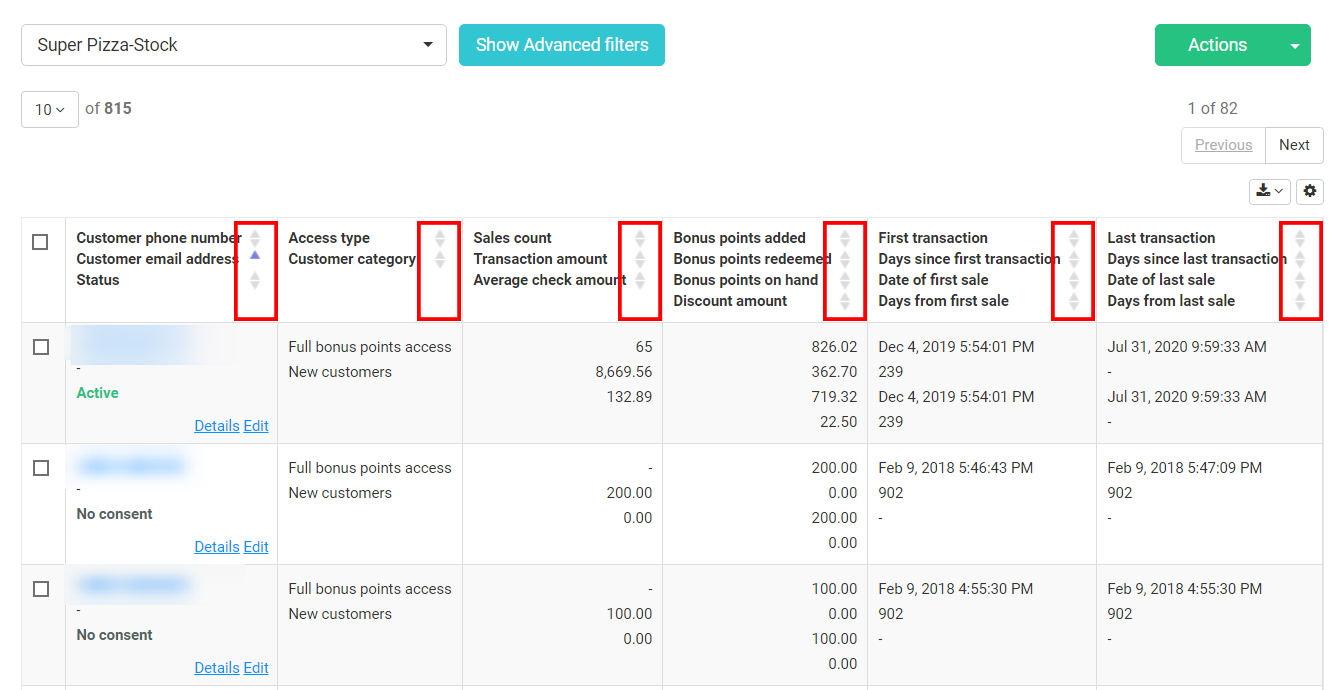This screenshot has width=1340, height=690.
Task: Sort by Bonus points added
Action: click(845, 238)
